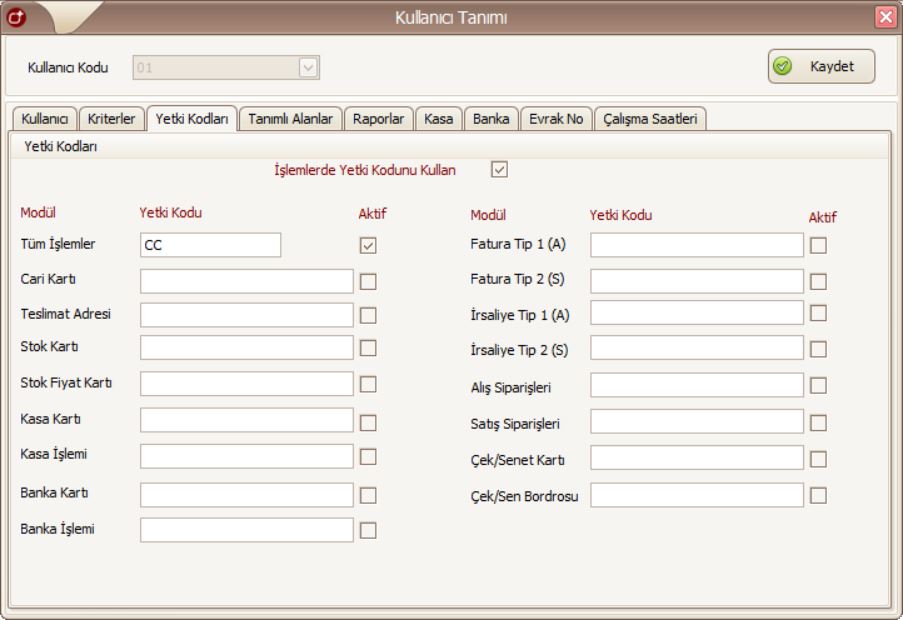Open the Kriterler tab
The width and height of the screenshot is (903, 620).
111,118
